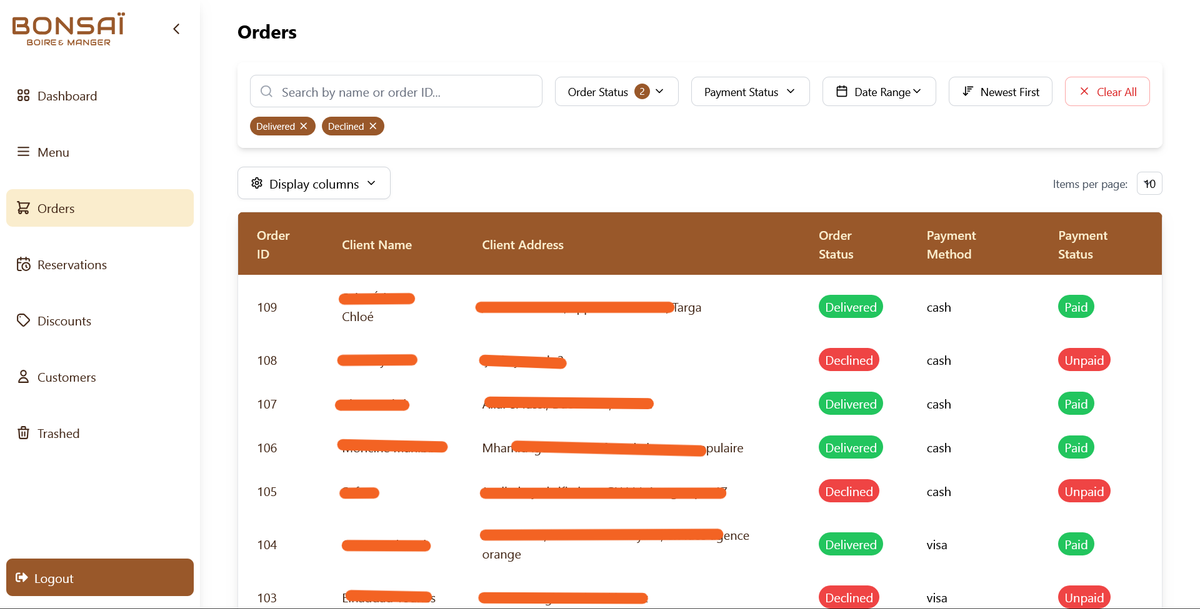1200x609 pixels.
Task: Click the Paid badge on order 109
Action: pyautogui.click(x=1076, y=307)
